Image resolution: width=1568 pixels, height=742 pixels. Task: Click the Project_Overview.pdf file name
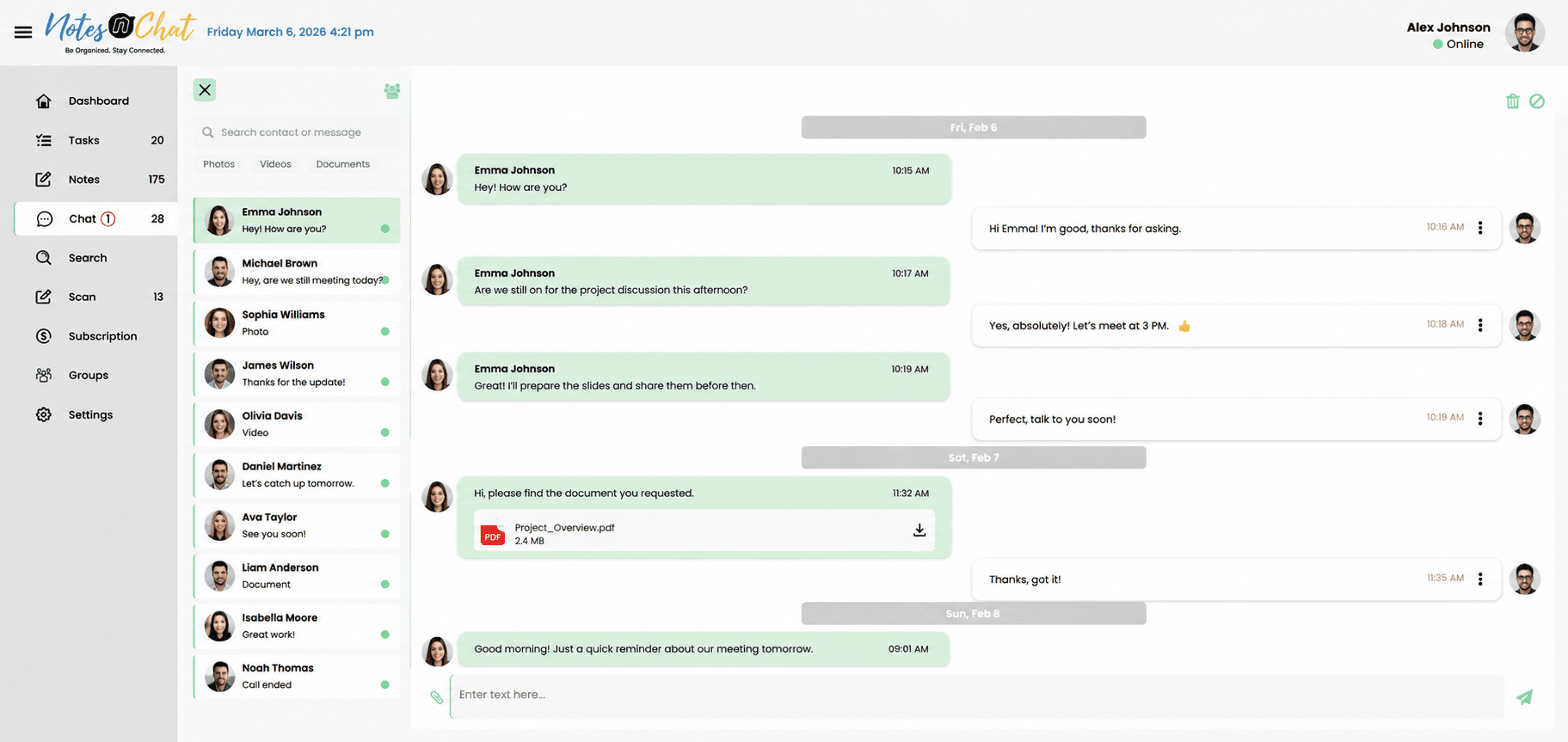coord(564,528)
